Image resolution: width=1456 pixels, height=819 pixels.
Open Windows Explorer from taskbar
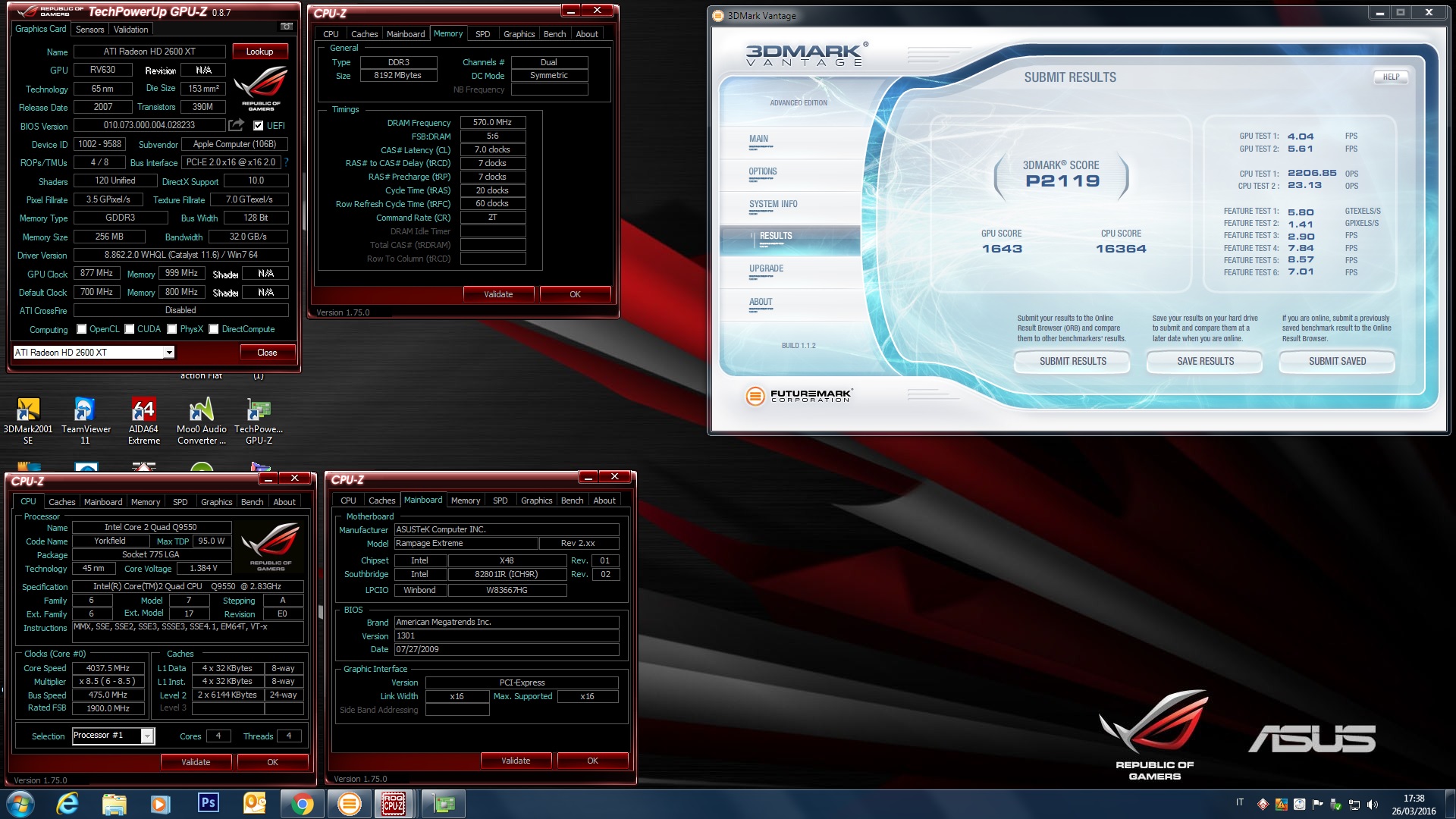pyautogui.click(x=114, y=804)
